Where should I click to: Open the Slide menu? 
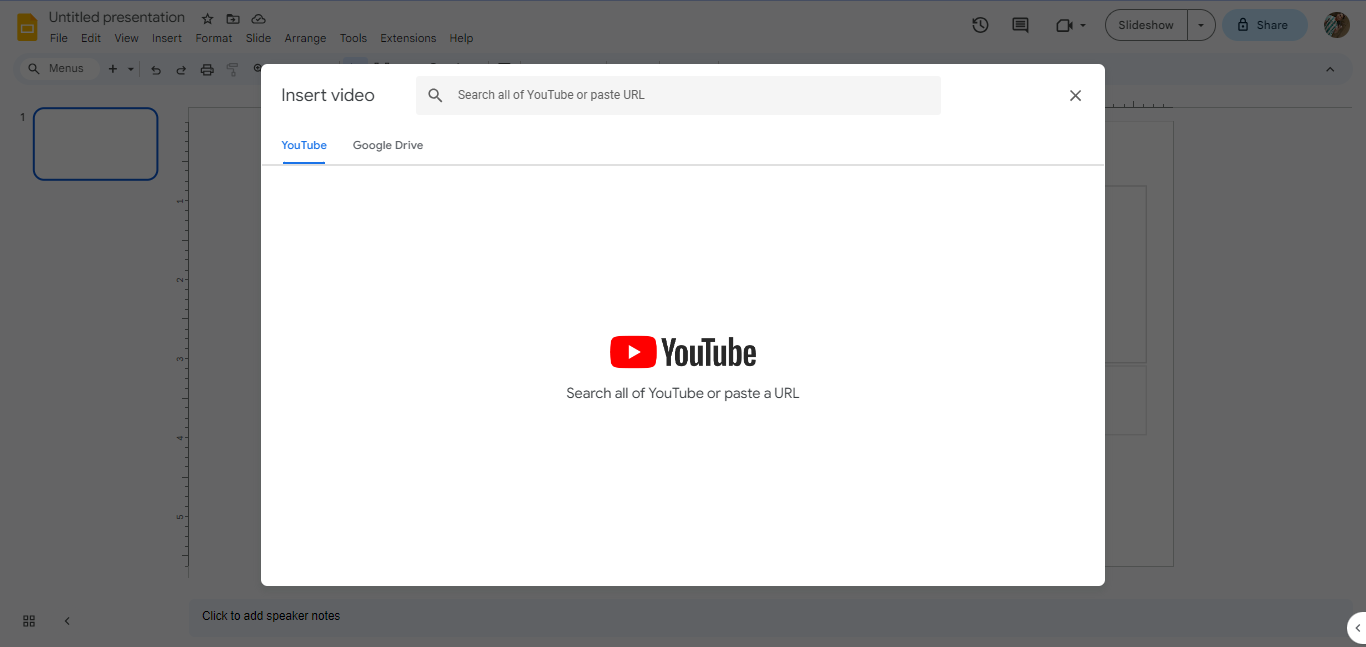tap(258, 38)
